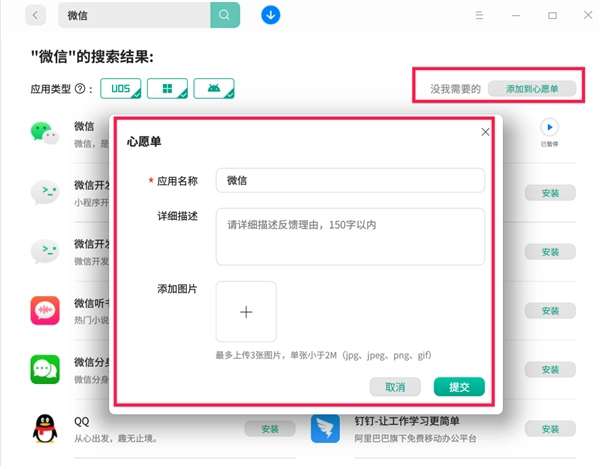Open 钉钉-让工作学习更简单 title
Viewport: 600px width, 466px height.
[x=407, y=421]
